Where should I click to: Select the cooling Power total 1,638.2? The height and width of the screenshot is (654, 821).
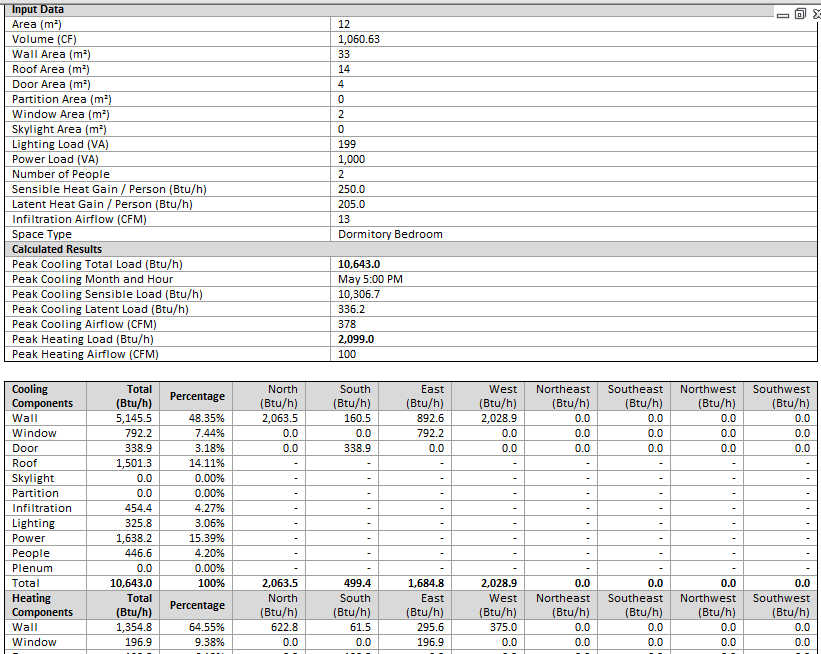click(134, 538)
